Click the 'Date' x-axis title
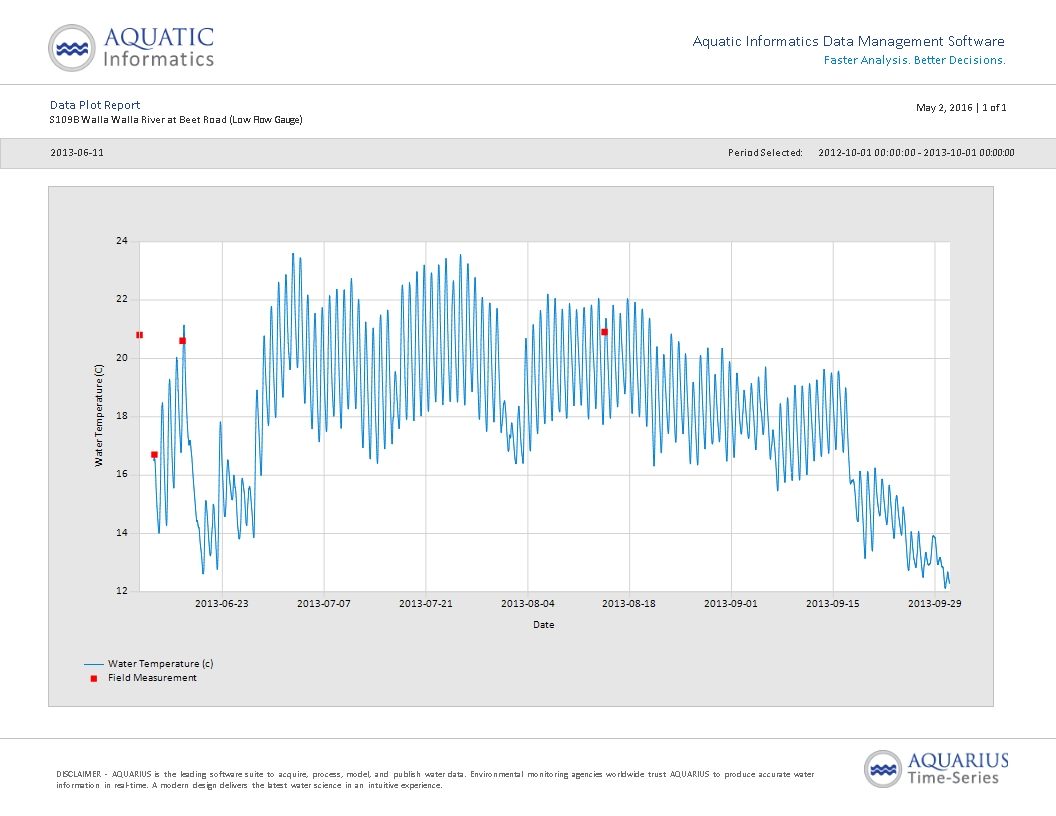Image resolution: width=1056 pixels, height=816 pixels. (543, 625)
